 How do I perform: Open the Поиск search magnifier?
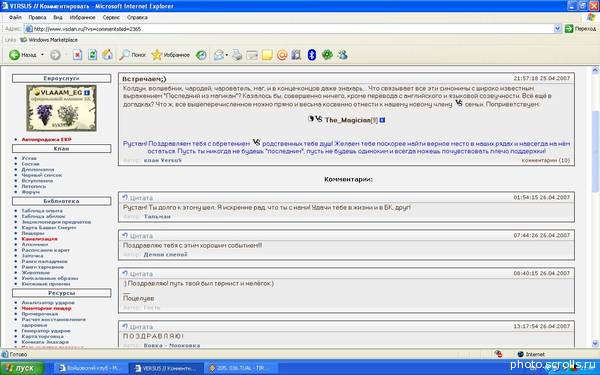click(x=132, y=55)
